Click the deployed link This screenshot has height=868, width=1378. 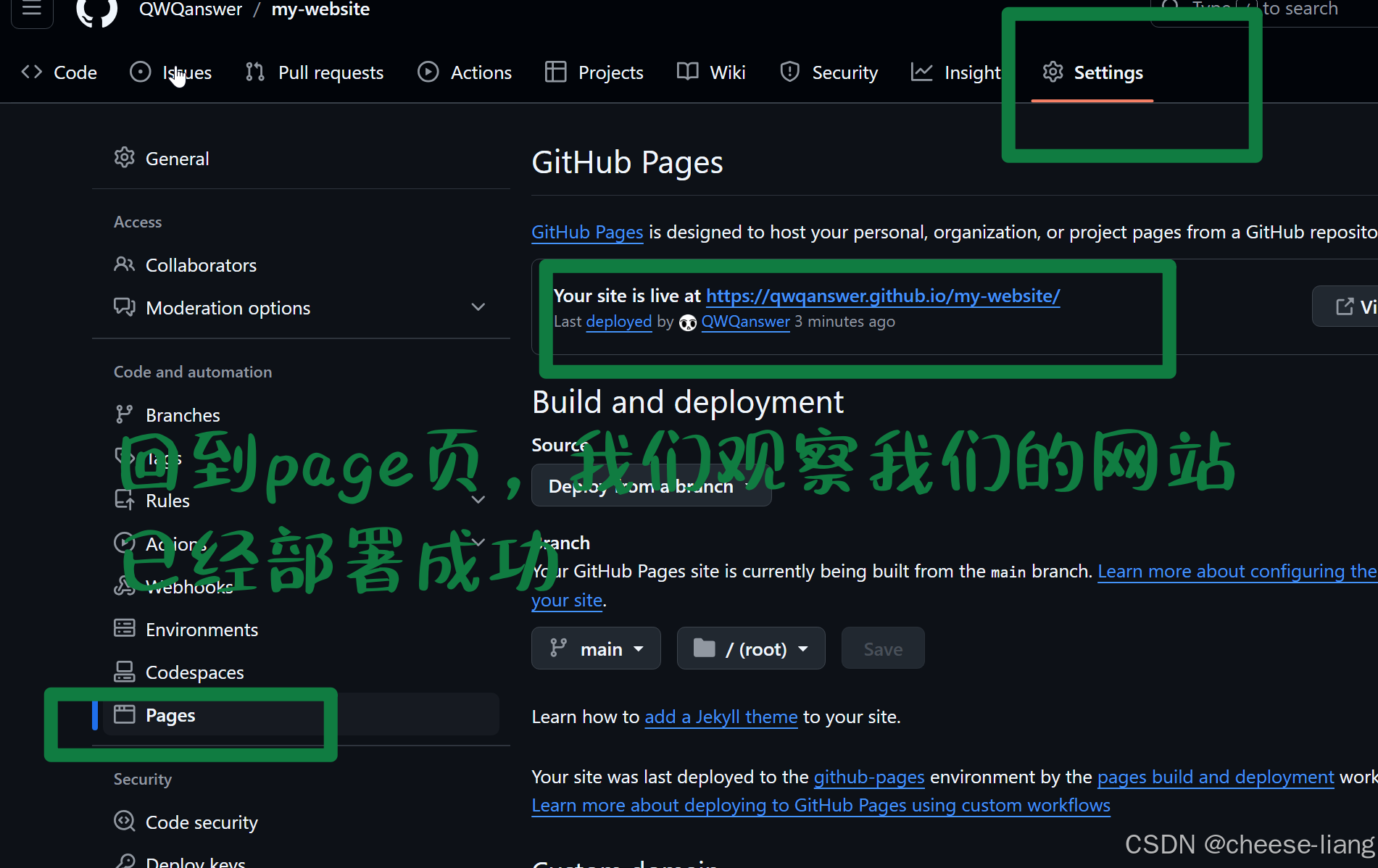click(x=619, y=322)
